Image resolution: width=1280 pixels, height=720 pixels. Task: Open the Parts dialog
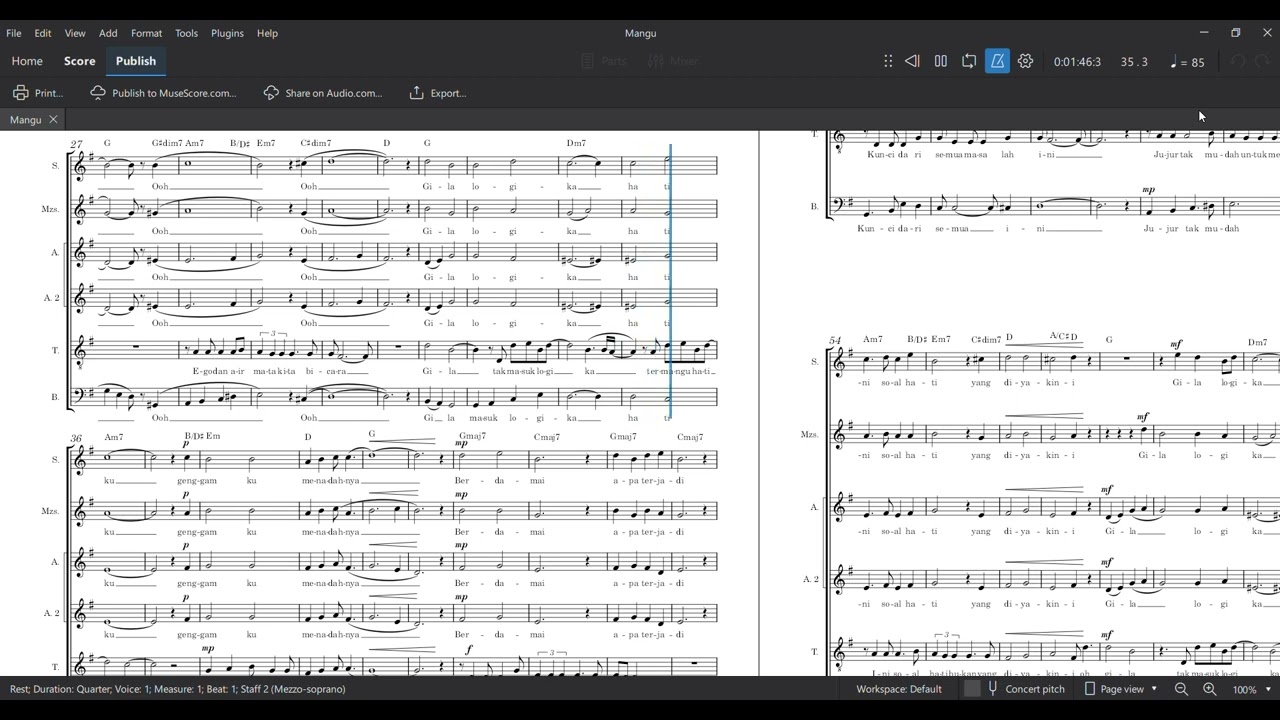pyautogui.click(x=604, y=61)
